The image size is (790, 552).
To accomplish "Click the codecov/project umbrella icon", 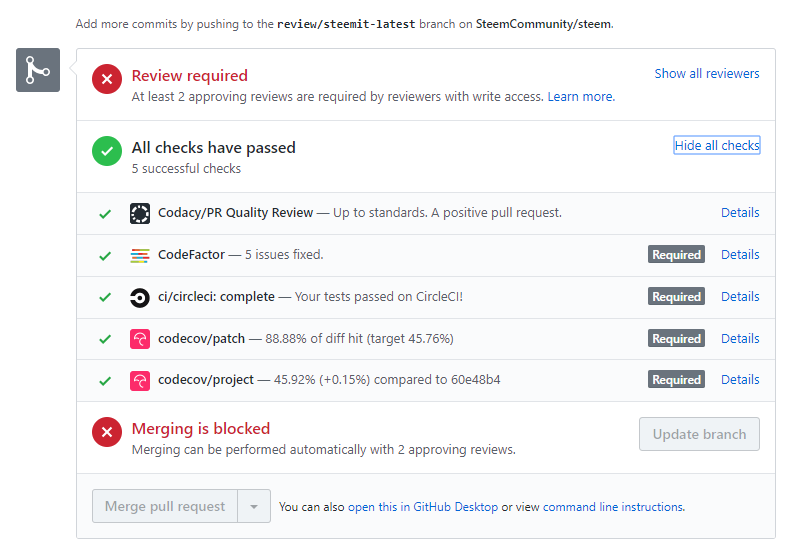I will coord(140,380).
